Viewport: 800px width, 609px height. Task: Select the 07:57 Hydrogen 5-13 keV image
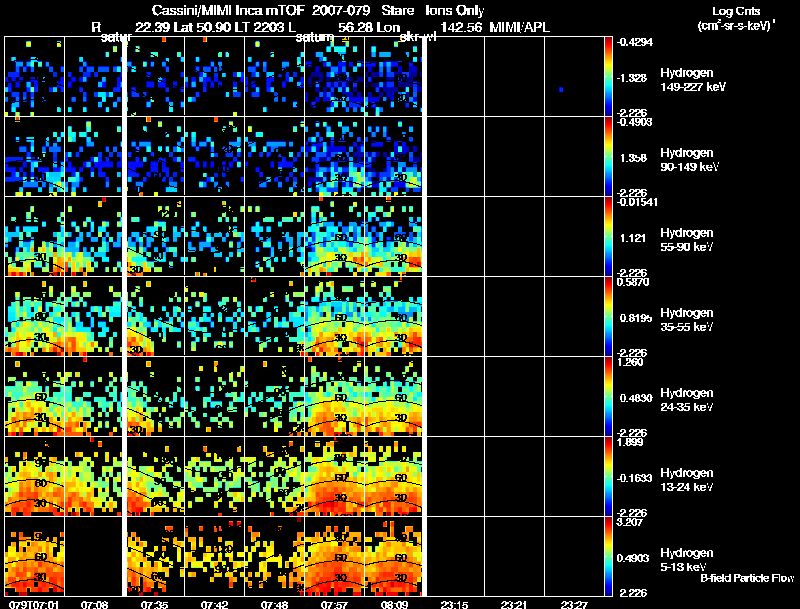point(335,556)
